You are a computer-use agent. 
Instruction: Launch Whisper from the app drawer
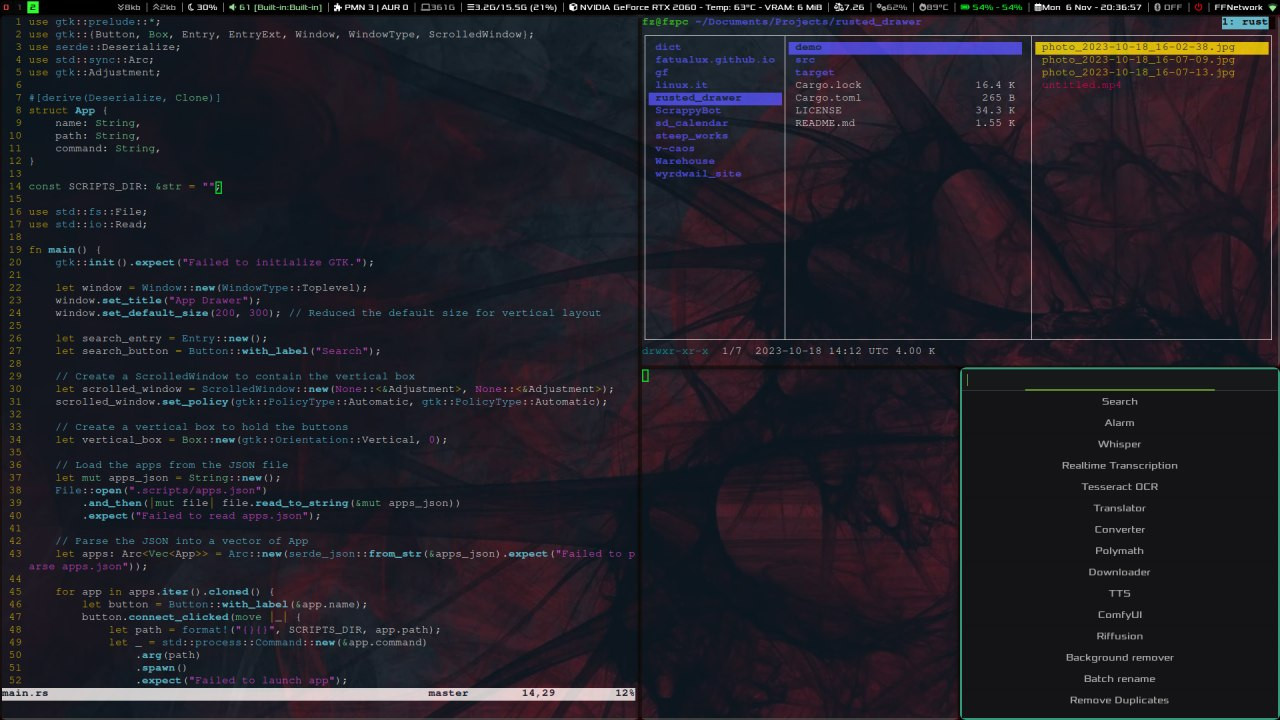(x=1119, y=444)
